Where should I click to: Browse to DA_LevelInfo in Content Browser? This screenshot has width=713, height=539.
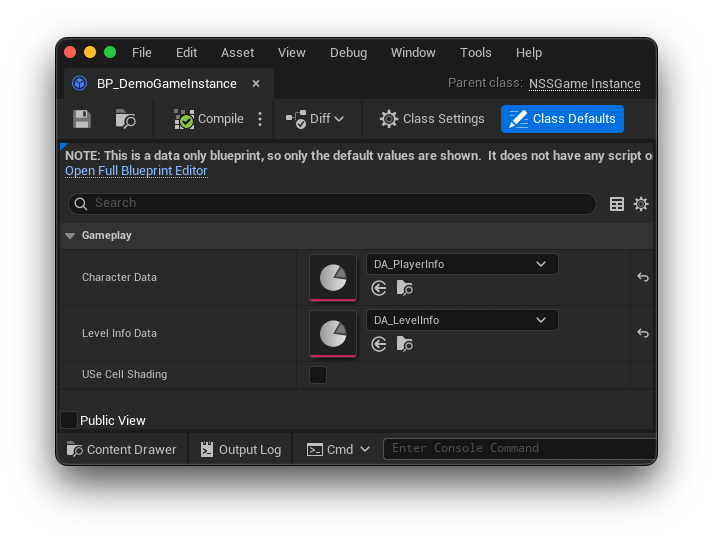(x=404, y=344)
